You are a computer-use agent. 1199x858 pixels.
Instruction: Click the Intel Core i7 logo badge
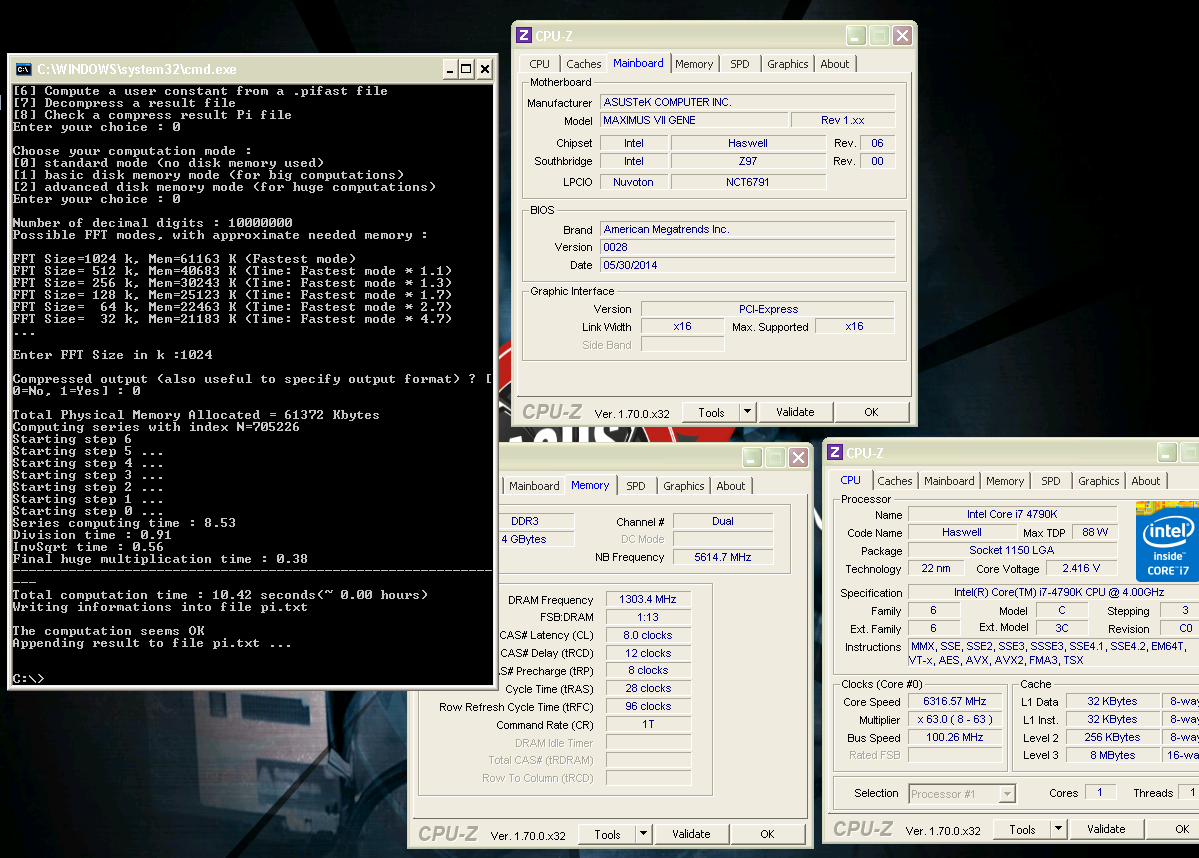point(1167,541)
